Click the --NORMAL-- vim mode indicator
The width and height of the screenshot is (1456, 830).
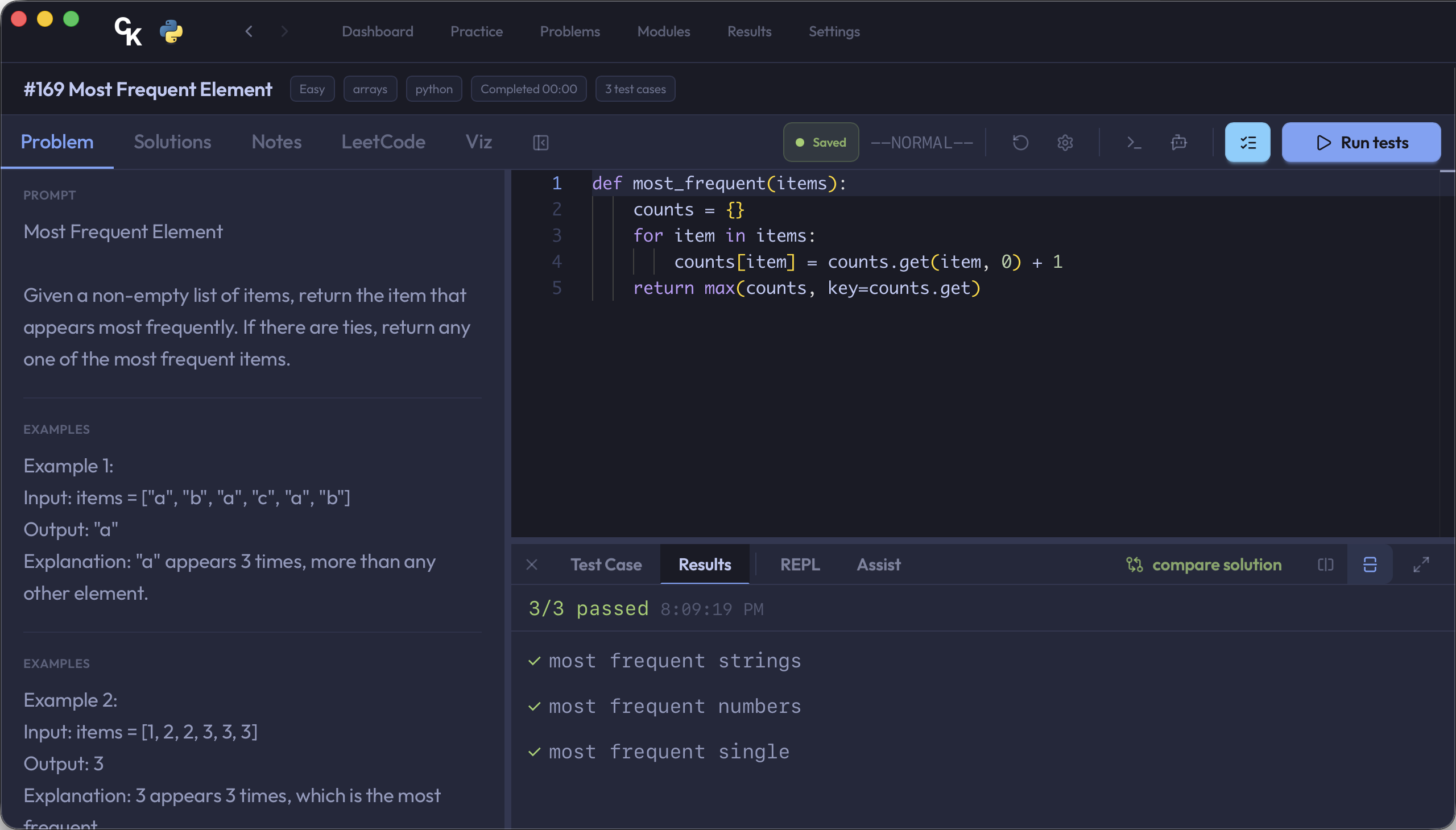[x=922, y=143]
